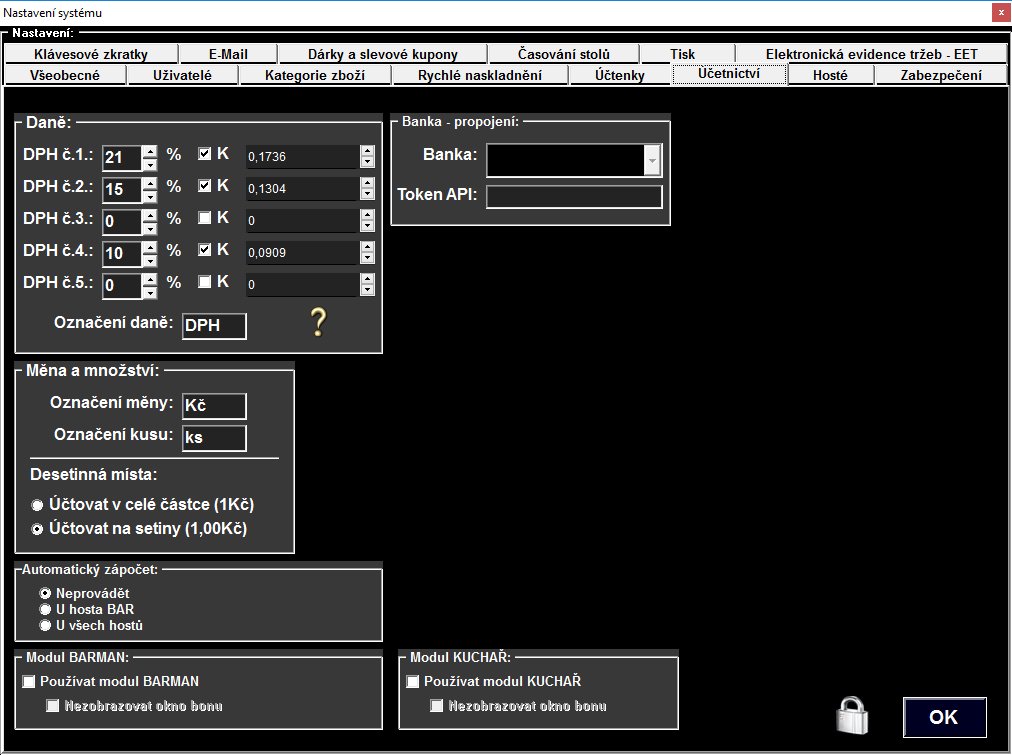Screen dimensions: 1012x755
Task: Choose U hosta BAR automatic offset option
Action: [x=44, y=609]
